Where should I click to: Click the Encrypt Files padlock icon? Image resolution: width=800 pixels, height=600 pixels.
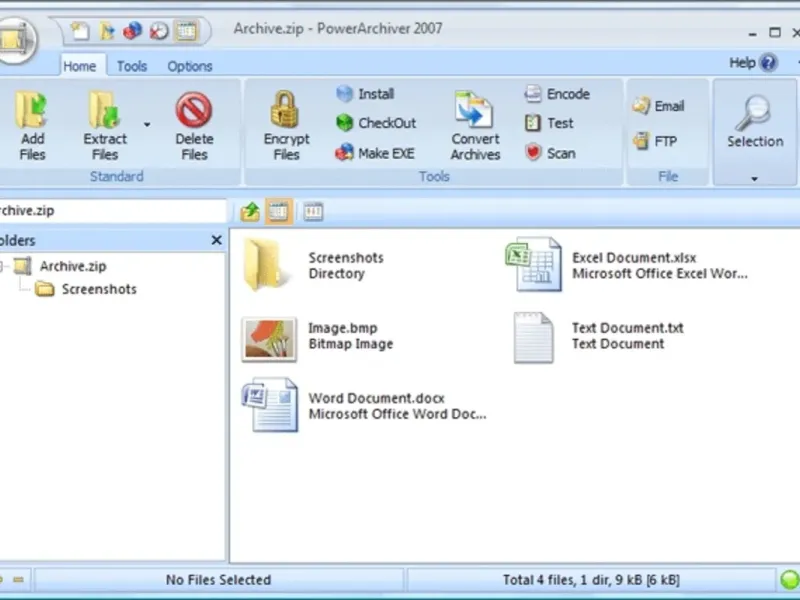click(284, 109)
